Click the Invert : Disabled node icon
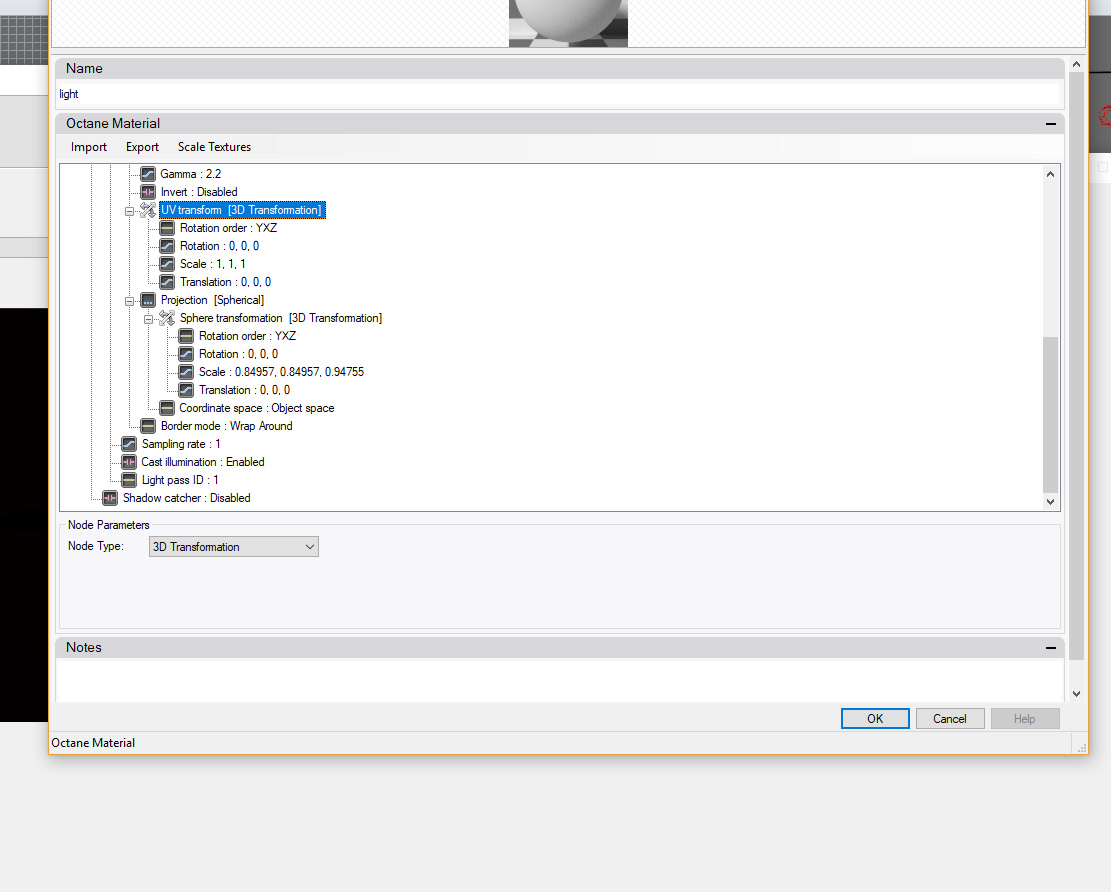Screen dimensions: 1111x892 point(147,192)
